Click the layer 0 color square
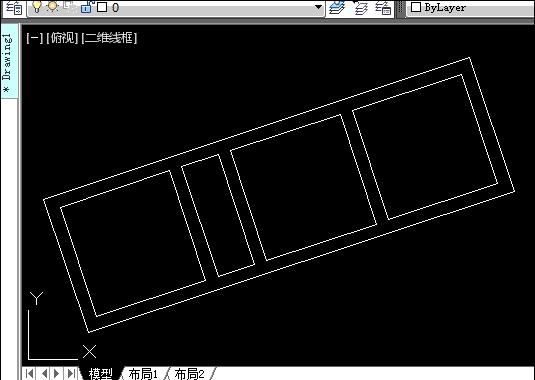 (102, 7)
